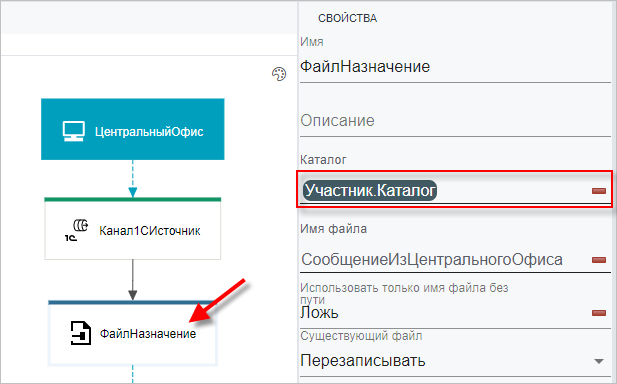The image size is (617, 384).
Task: Select the ФайлНазначение node
Action: point(133,333)
